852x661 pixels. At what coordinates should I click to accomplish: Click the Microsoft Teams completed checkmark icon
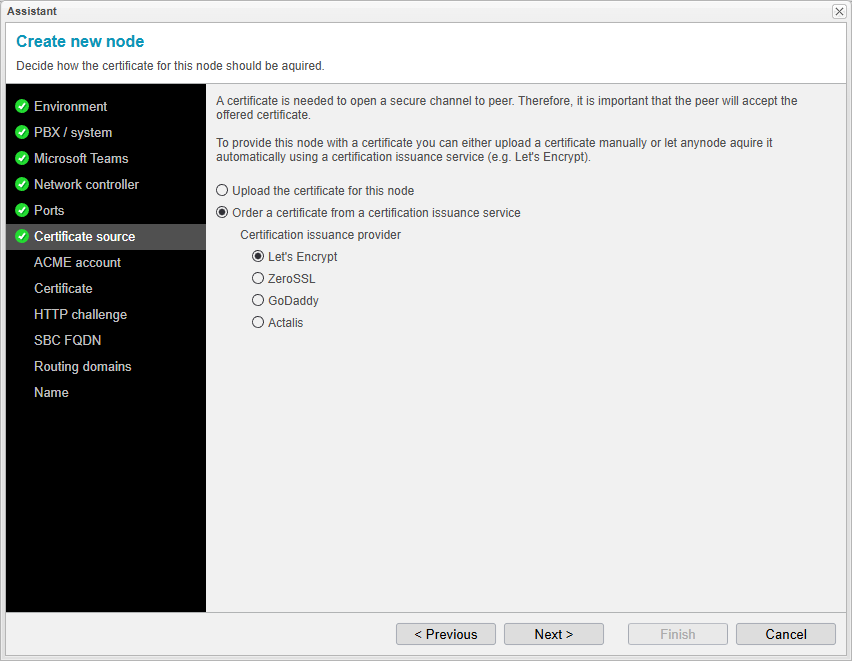[x=22, y=159]
